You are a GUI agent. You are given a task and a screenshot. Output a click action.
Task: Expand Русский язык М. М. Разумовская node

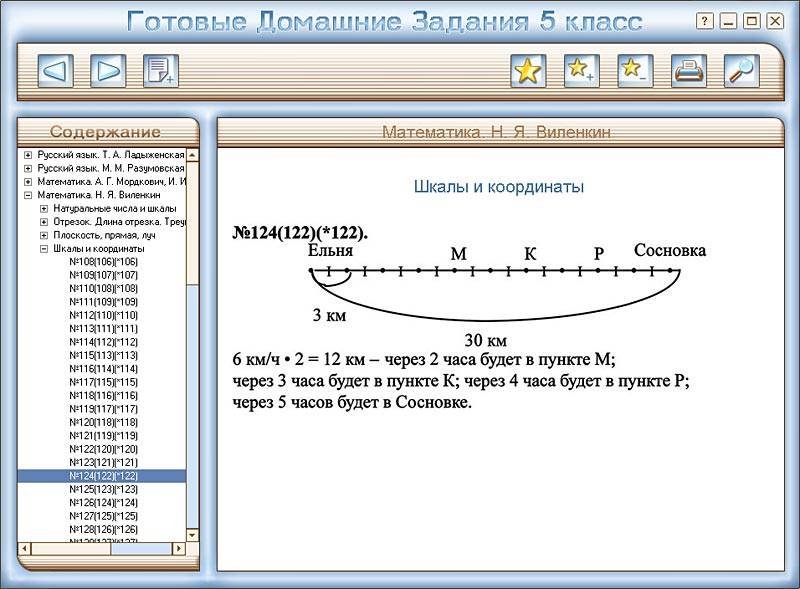pos(28,168)
